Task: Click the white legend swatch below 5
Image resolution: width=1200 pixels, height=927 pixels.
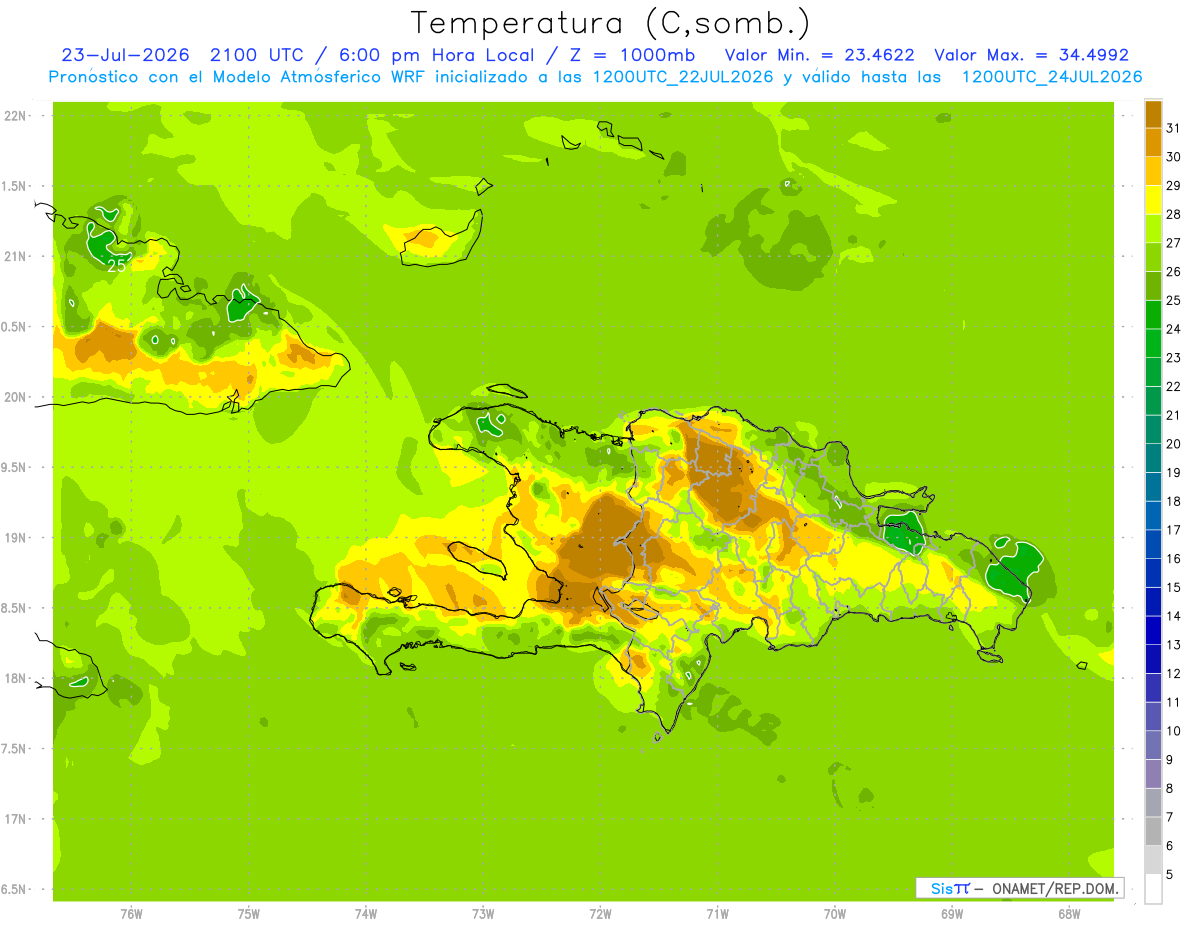Action: coord(1153,889)
